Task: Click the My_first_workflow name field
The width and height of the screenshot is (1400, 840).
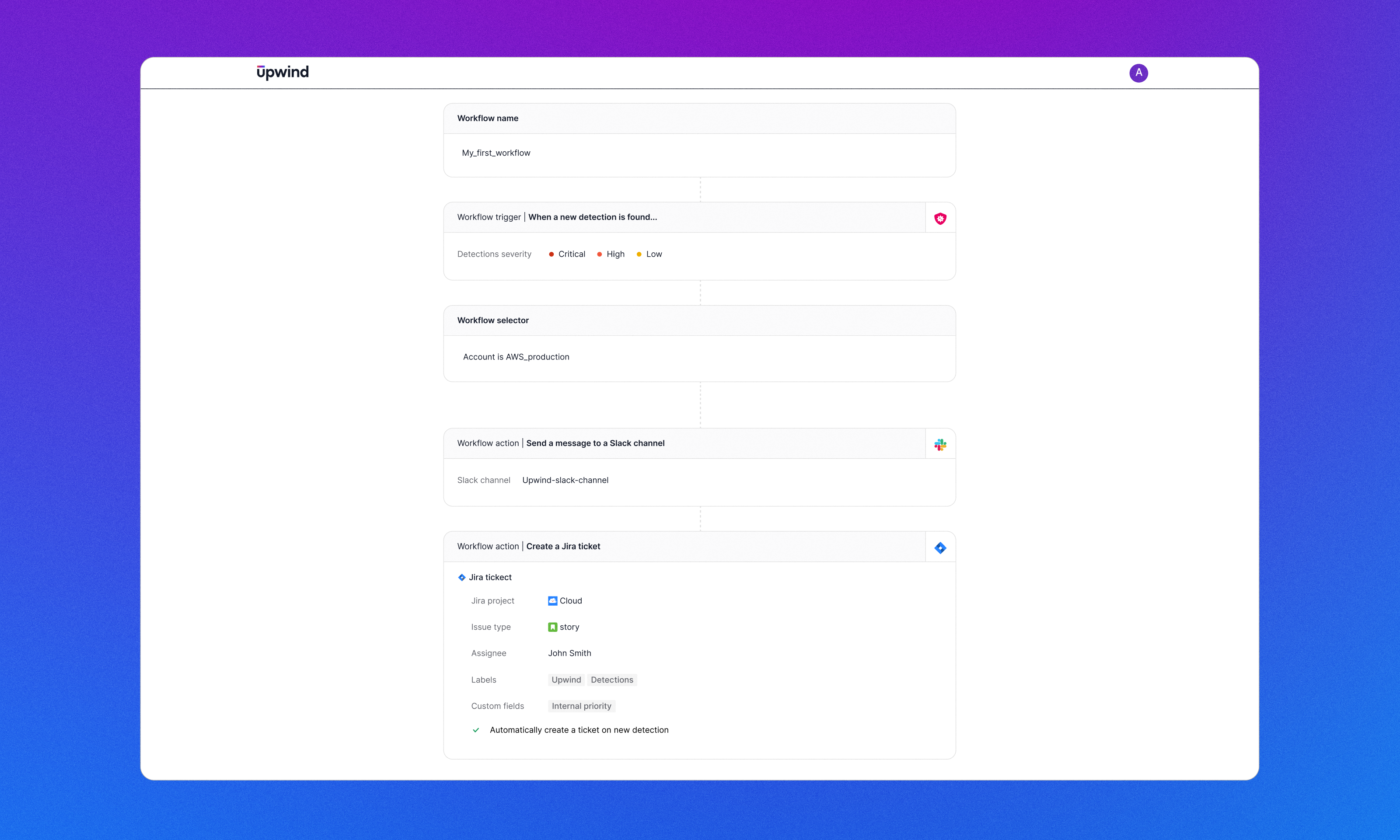Action: pos(496,153)
